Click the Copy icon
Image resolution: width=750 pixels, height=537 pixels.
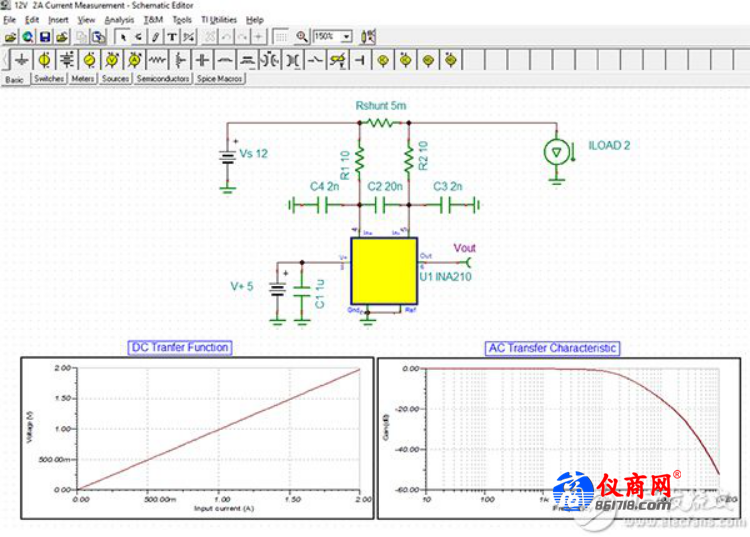pyautogui.click(x=82, y=37)
